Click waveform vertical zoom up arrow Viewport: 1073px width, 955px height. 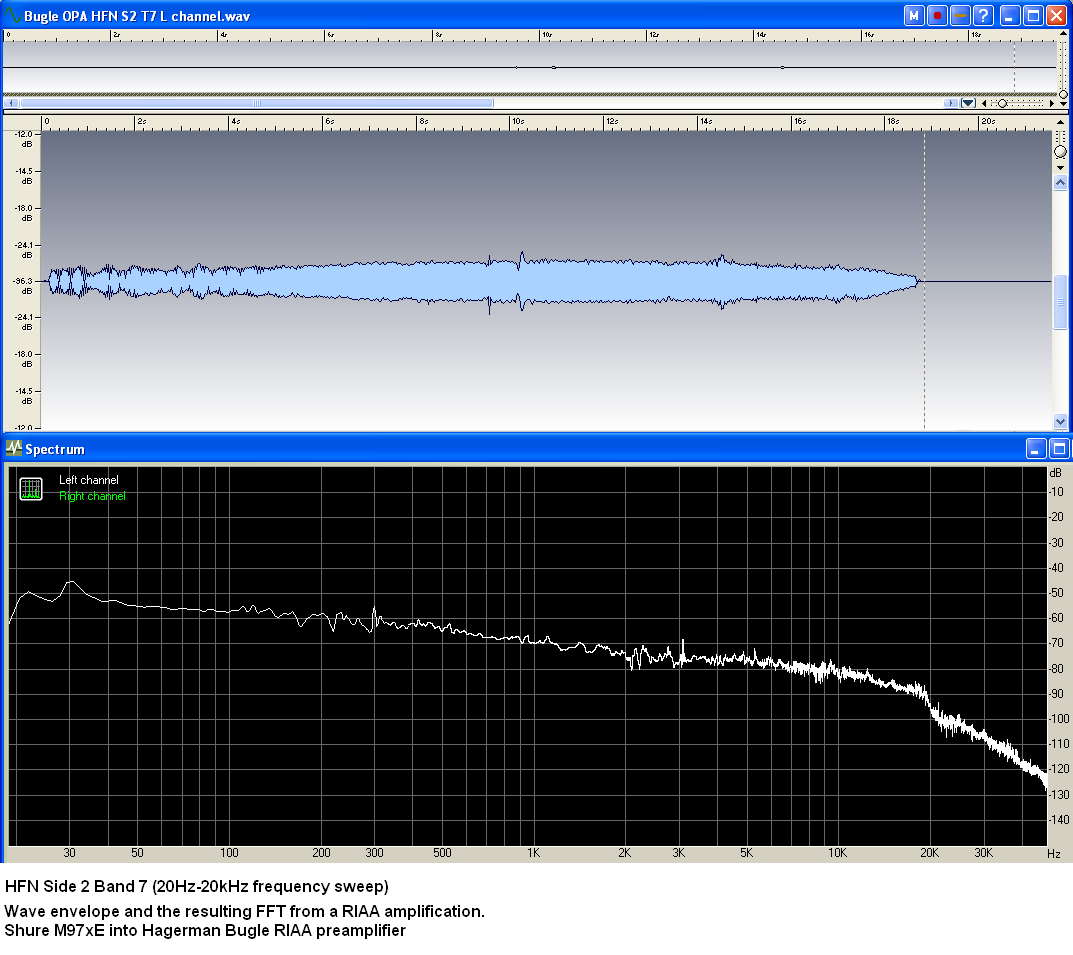[1060, 122]
